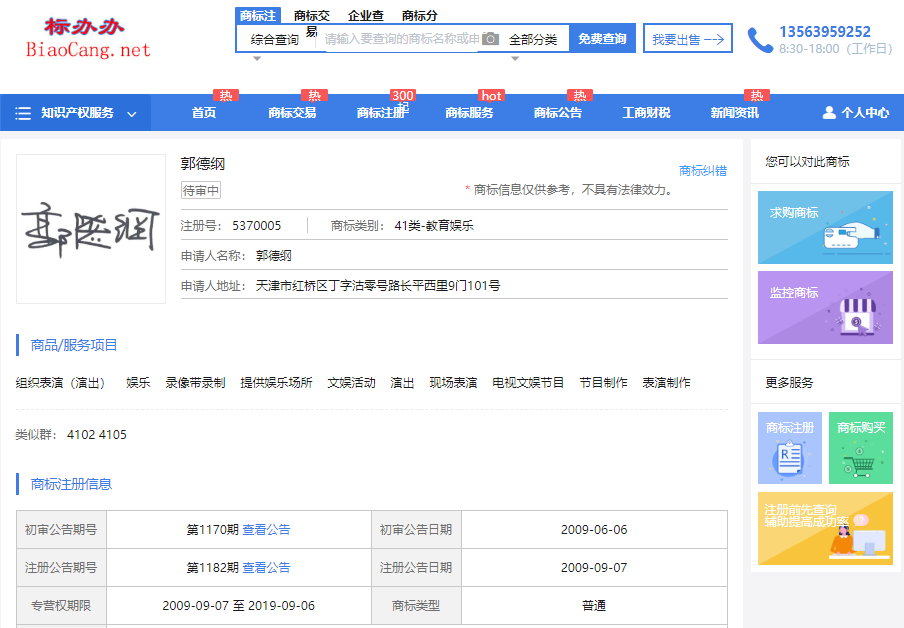The width and height of the screenshot is (904, 628).
Task: View announcement for 第1170期
Action: click(266, 529)
